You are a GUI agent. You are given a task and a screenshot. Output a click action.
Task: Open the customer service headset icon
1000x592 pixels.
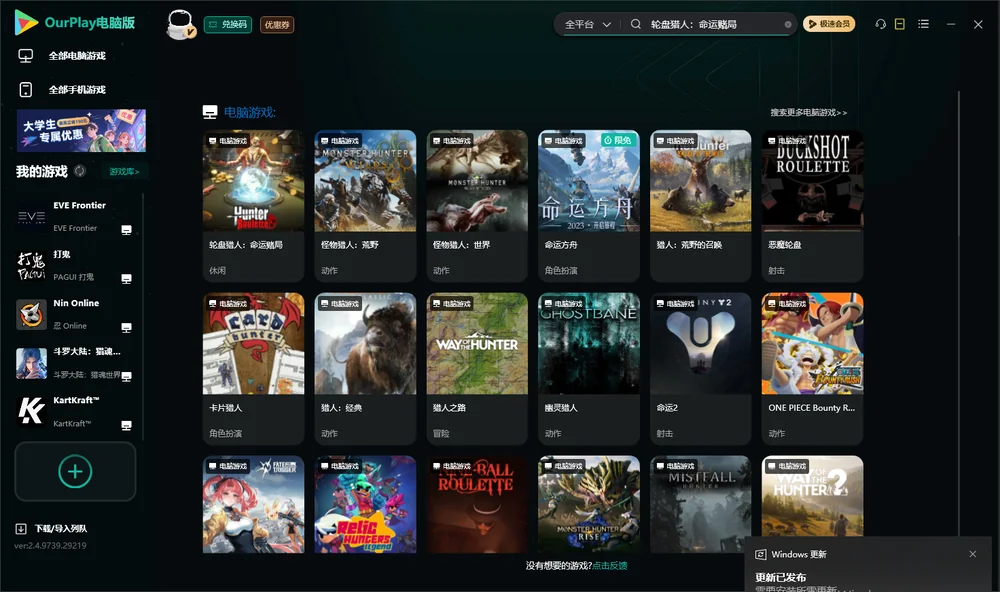881,24
